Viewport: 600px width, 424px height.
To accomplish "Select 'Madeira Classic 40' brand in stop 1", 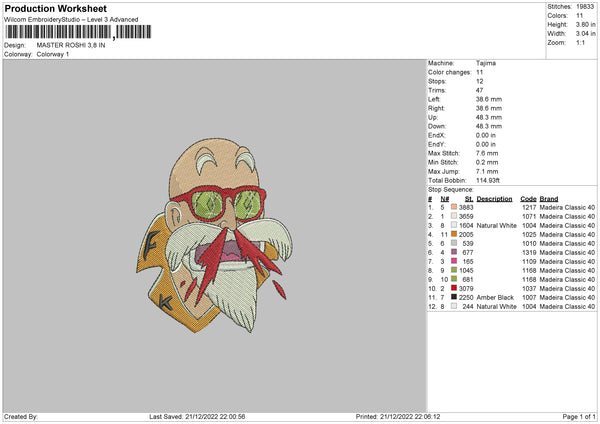I will pos(567,207).
